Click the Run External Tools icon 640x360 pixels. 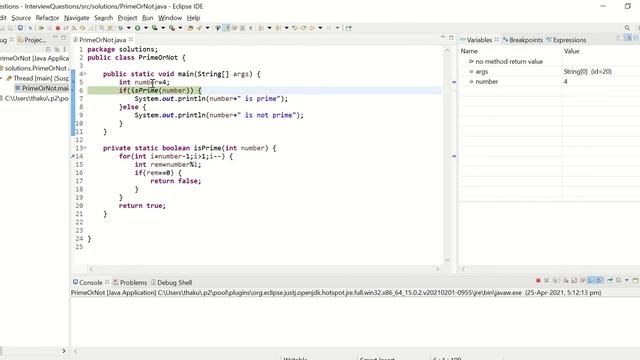click(x=172, y=28)
